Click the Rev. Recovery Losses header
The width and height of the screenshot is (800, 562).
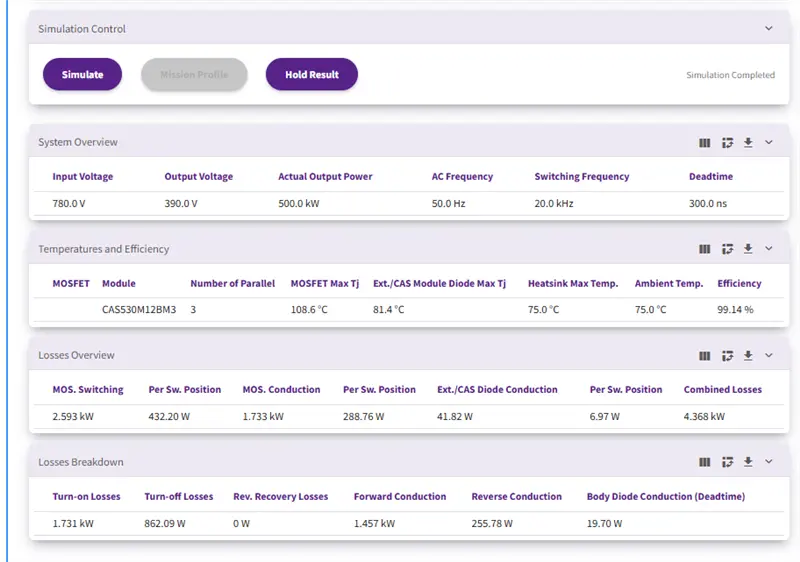coord(281,497)
